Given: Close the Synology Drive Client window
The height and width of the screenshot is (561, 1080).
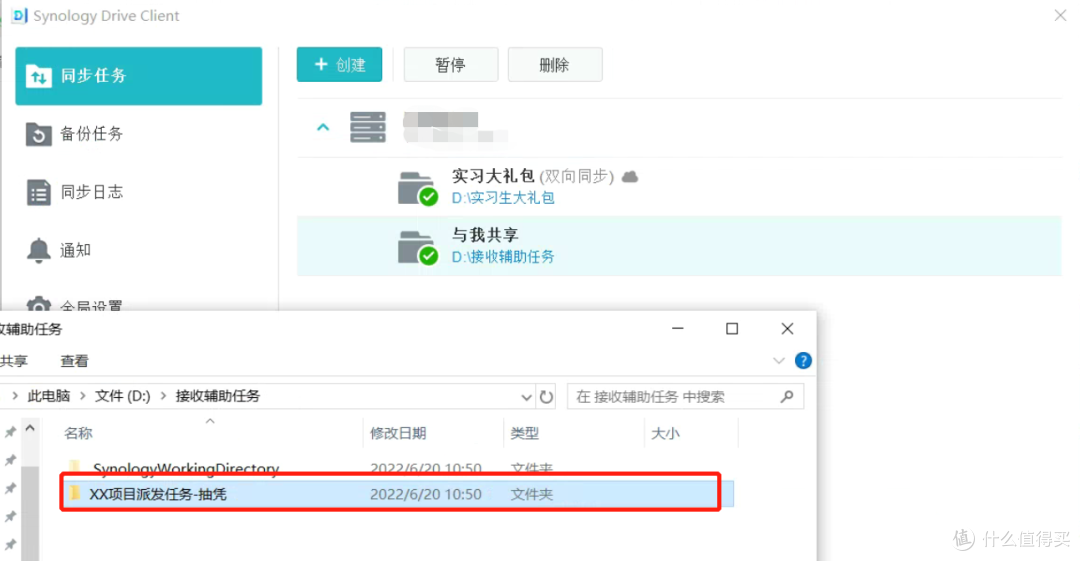Looking at the screenshot, I should coord(1060,15).
